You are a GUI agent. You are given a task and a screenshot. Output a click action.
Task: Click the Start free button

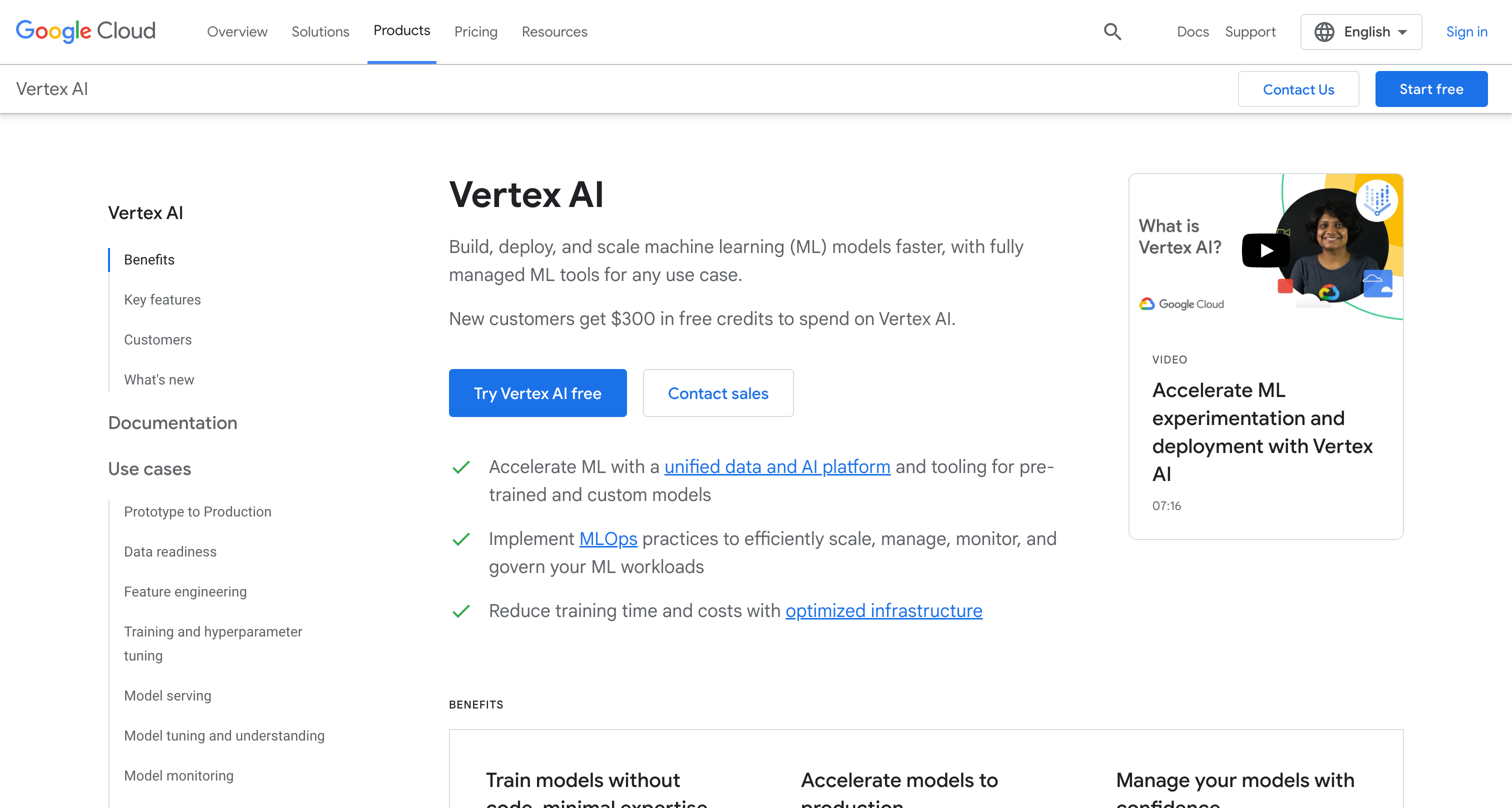click(x=1431, y=89)
